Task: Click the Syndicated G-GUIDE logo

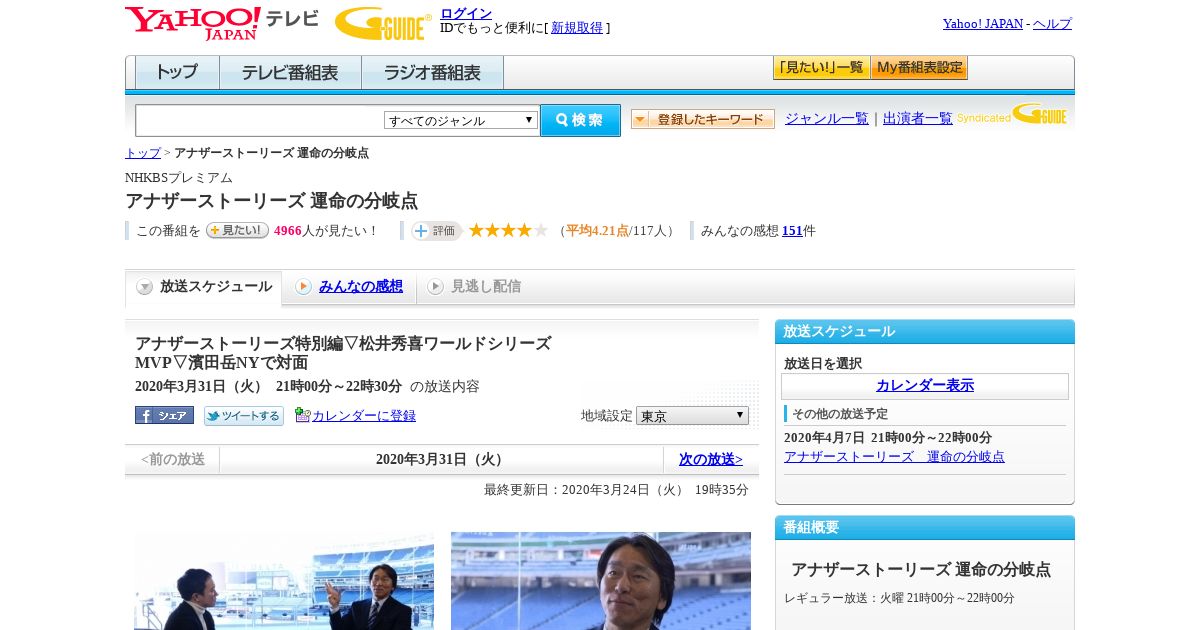Action: [1011, 115]
